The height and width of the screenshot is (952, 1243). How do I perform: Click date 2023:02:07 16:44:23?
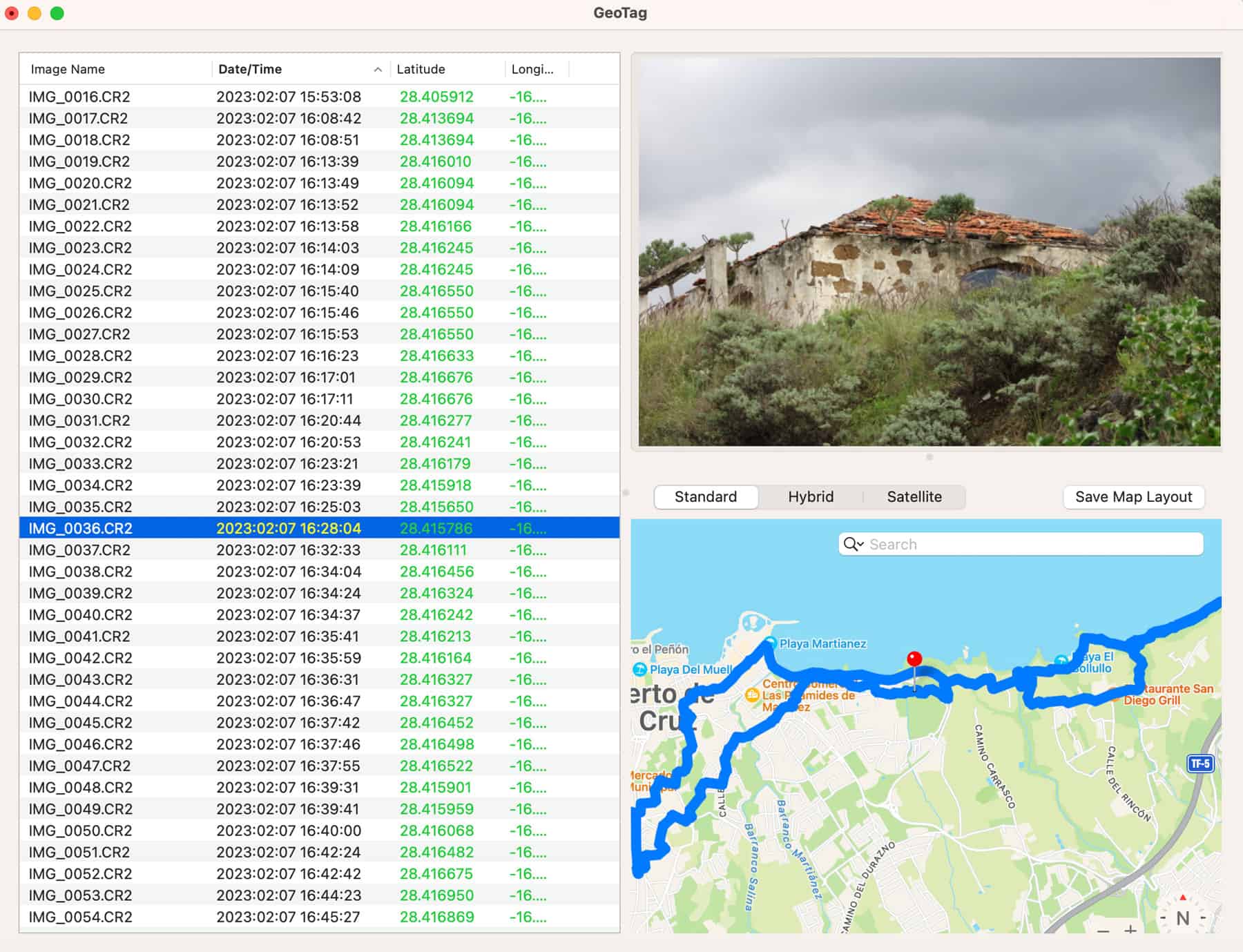289,895
